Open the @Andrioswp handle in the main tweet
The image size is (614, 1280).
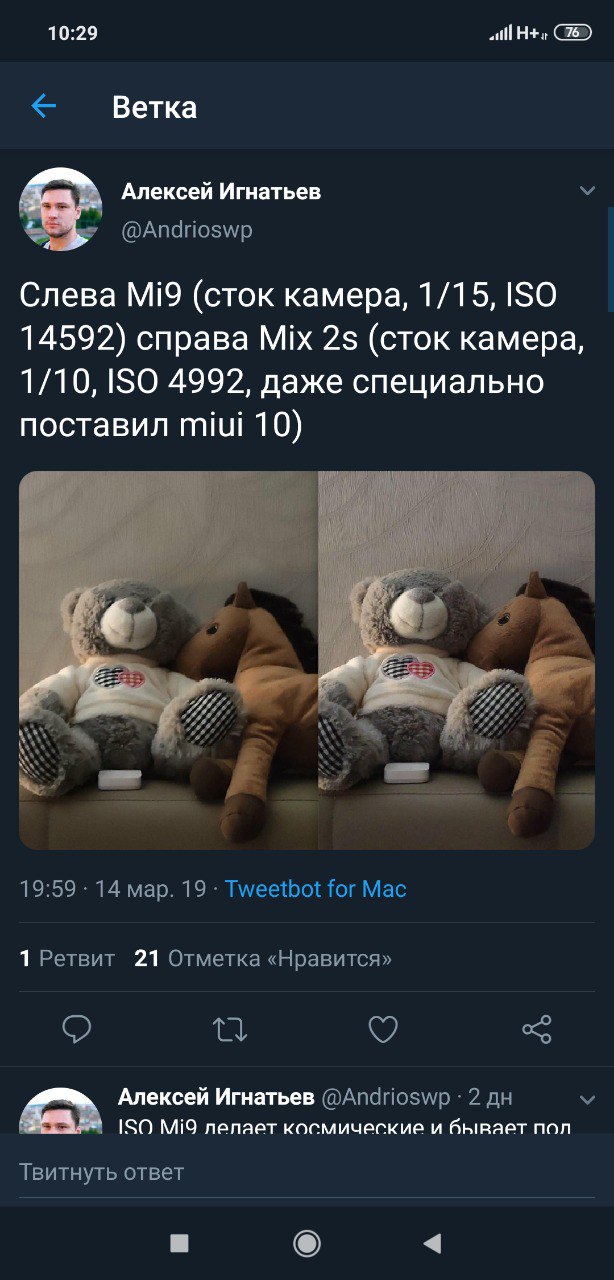pos(187,230)
